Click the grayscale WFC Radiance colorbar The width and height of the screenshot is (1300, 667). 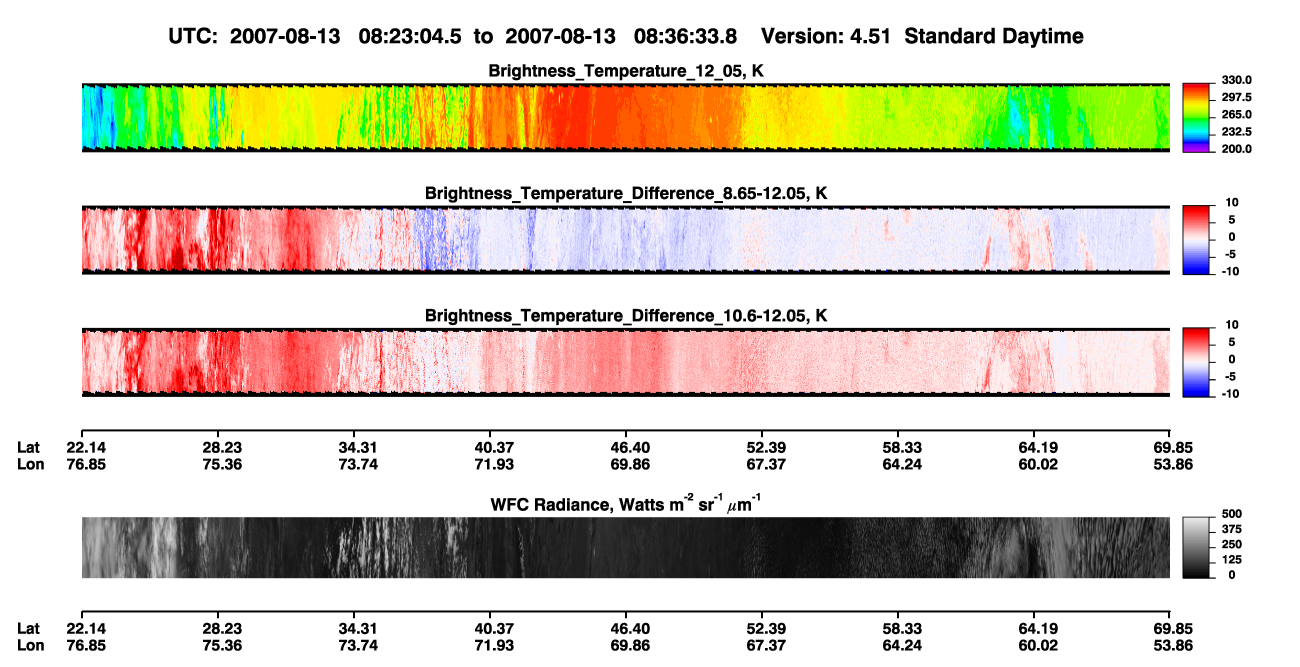[x=1197, y=547]
